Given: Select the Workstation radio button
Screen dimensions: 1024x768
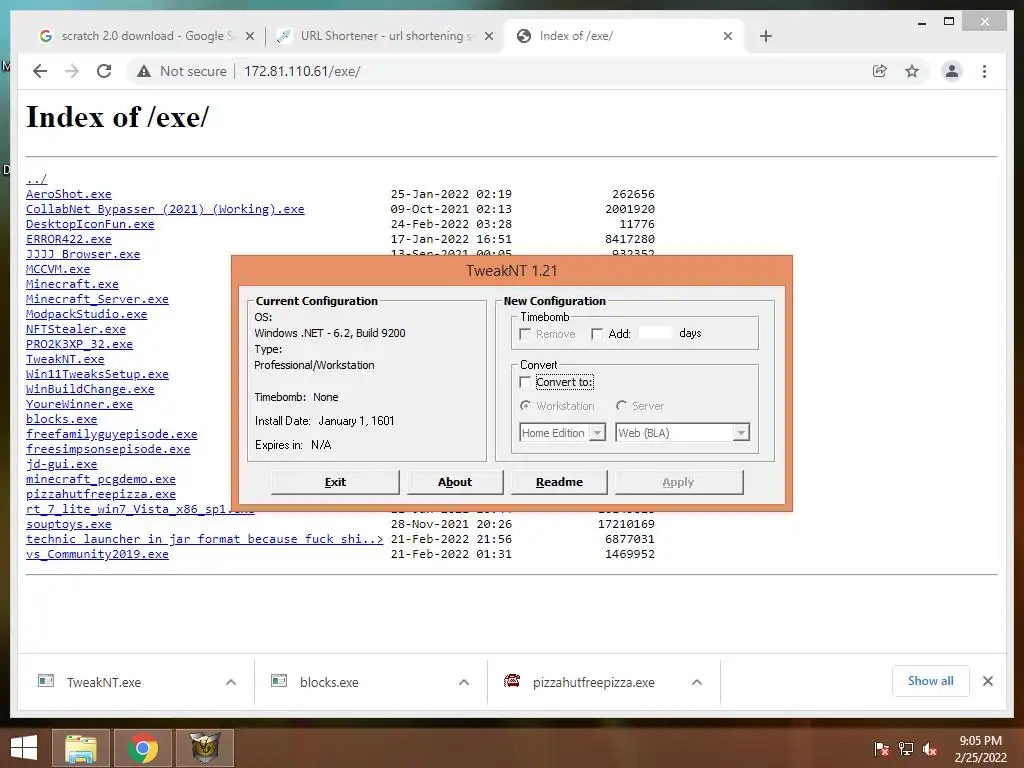Looking at the screenshot, I should [x=525, y=406].
